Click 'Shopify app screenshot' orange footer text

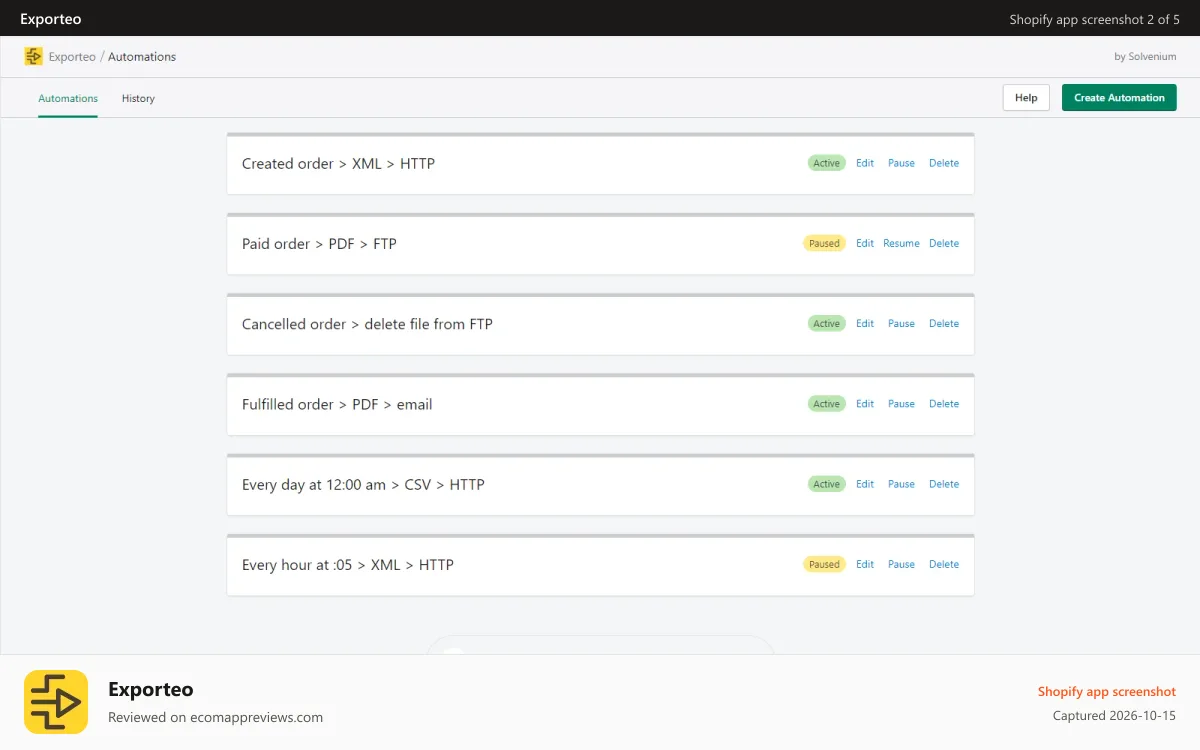pos(1107,691)
